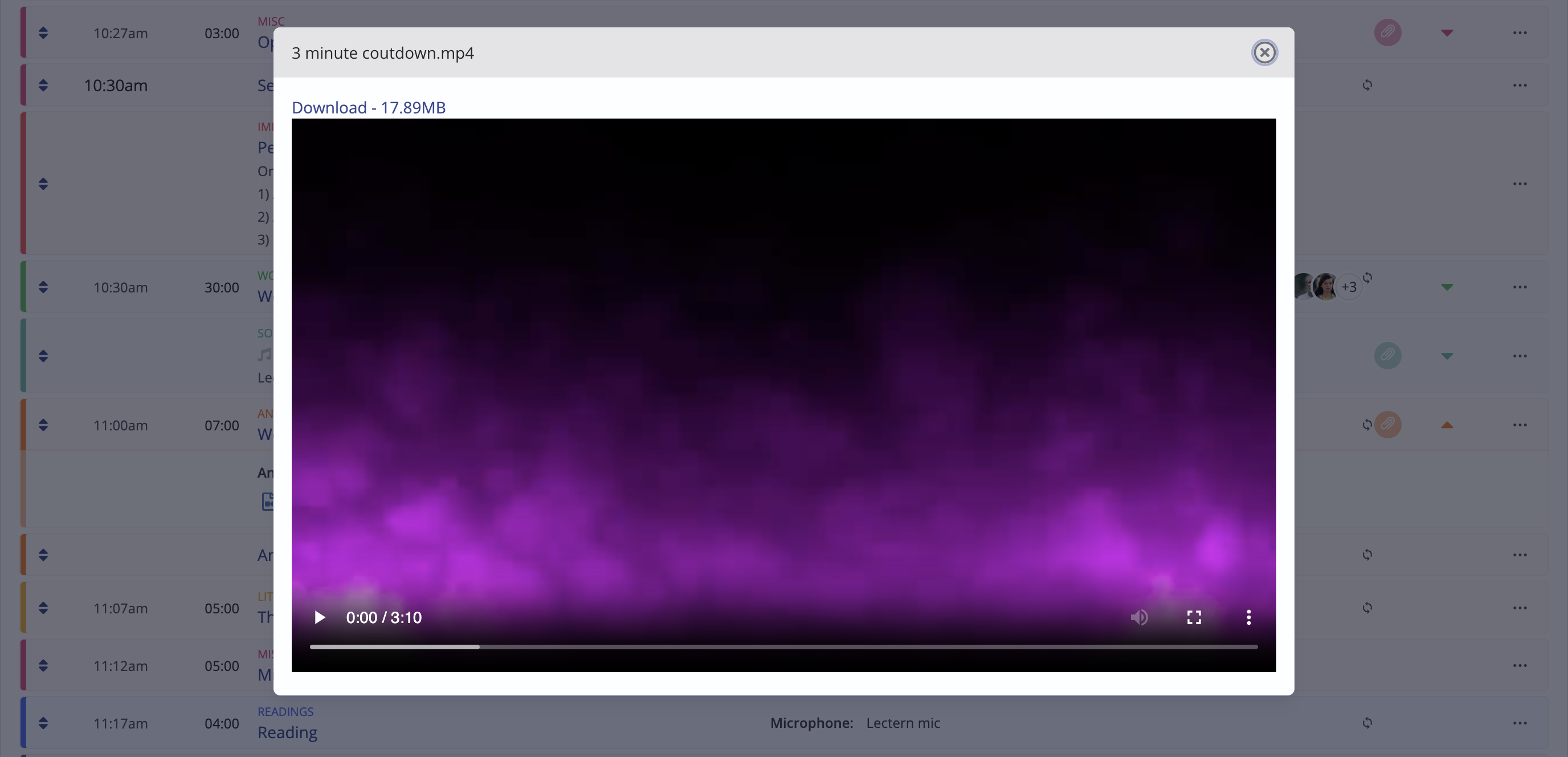Image resolution: width=1568 pixels, height=757 pixels.
Task: Open more options for the 11:00am row
Action: pyautogui.click(x=1520, y=425)
